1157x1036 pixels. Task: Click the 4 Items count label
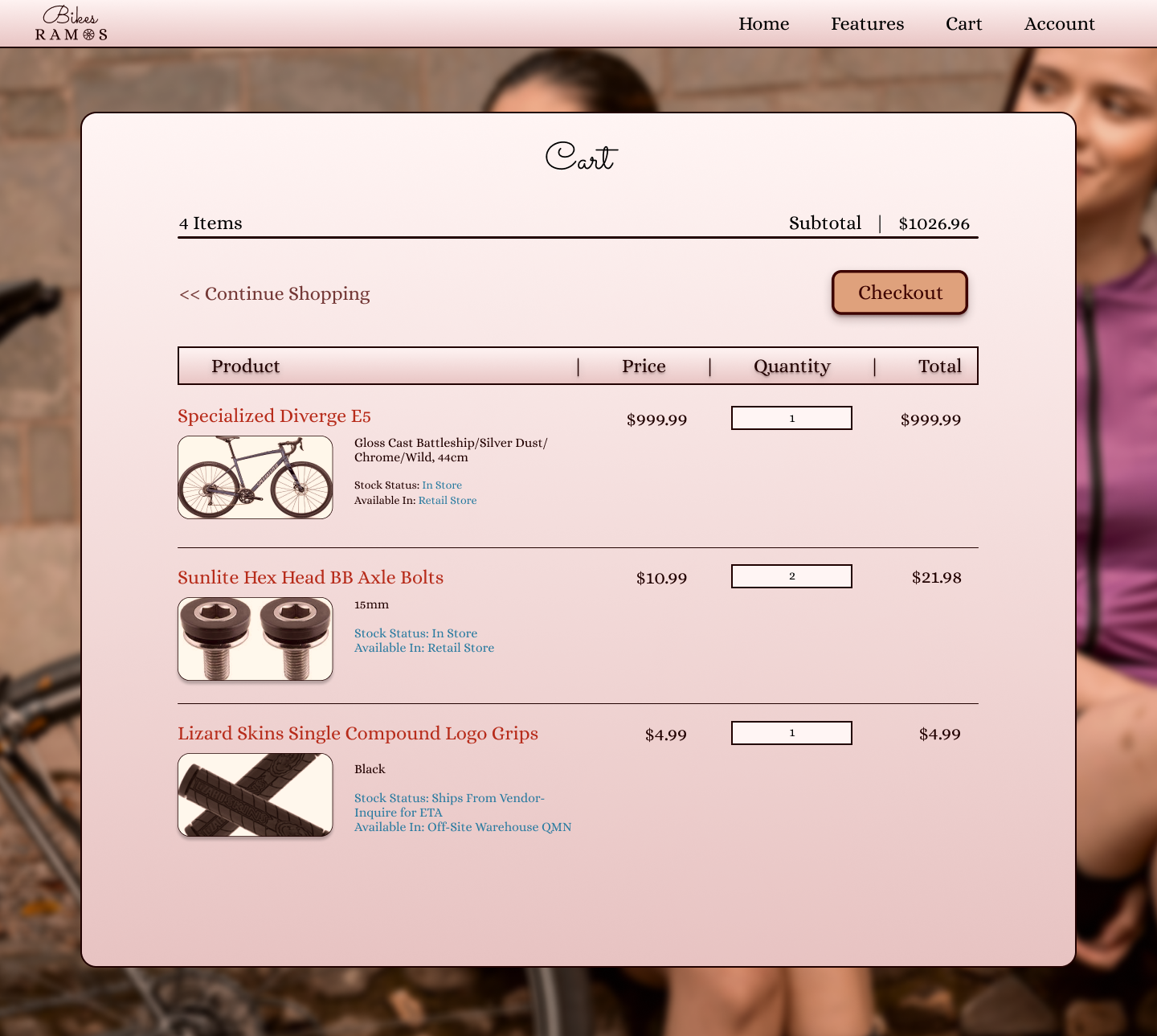pos(211,223)
